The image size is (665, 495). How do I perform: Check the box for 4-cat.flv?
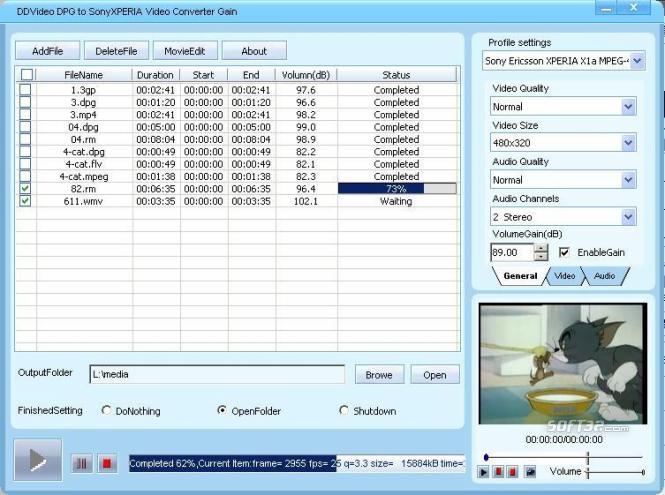point(25,163)
